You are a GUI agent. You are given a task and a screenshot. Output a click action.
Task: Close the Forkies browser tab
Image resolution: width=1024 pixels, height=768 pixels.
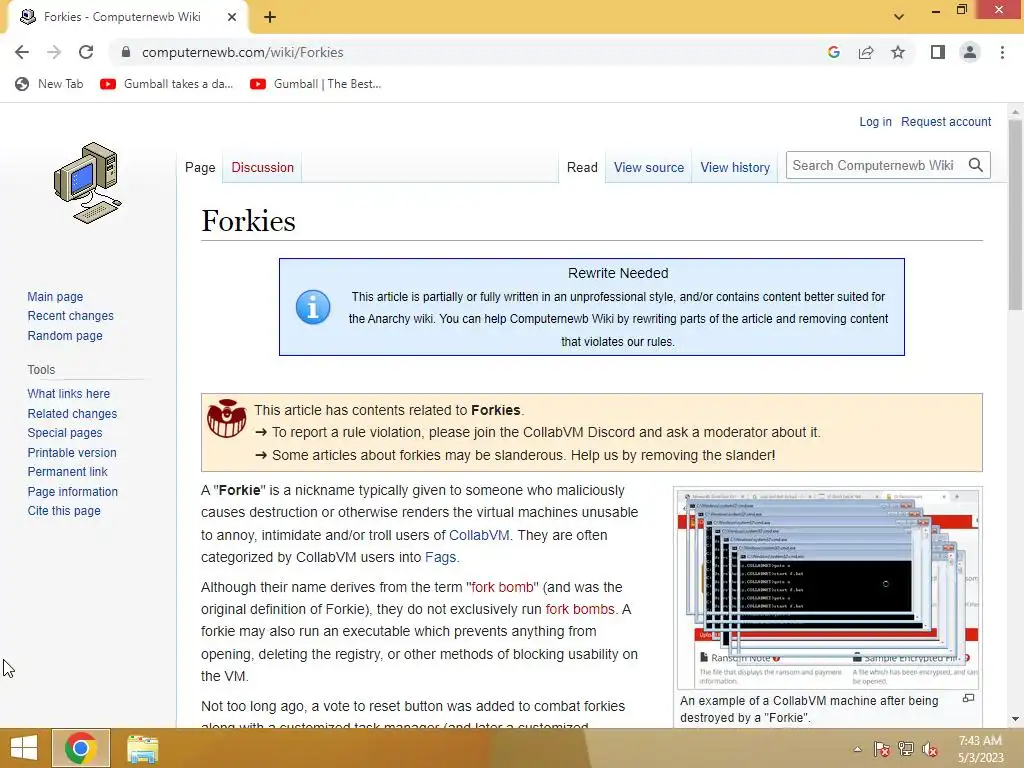click(x=231, y=17)
